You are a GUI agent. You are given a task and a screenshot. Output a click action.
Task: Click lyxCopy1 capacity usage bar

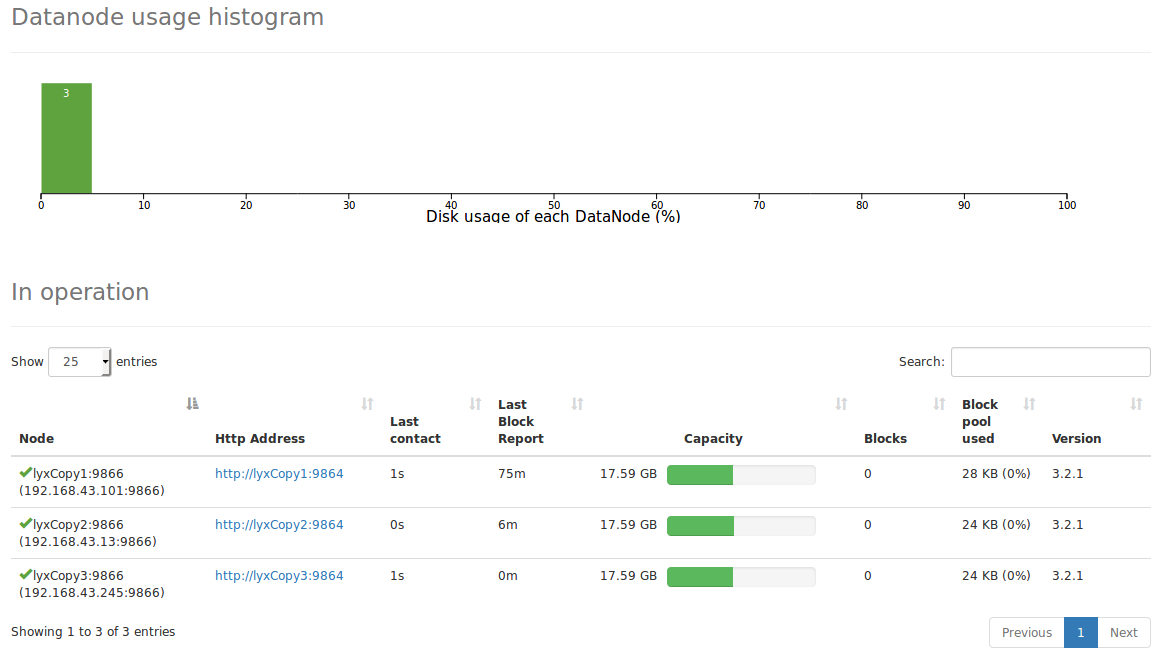click(740, 475)
